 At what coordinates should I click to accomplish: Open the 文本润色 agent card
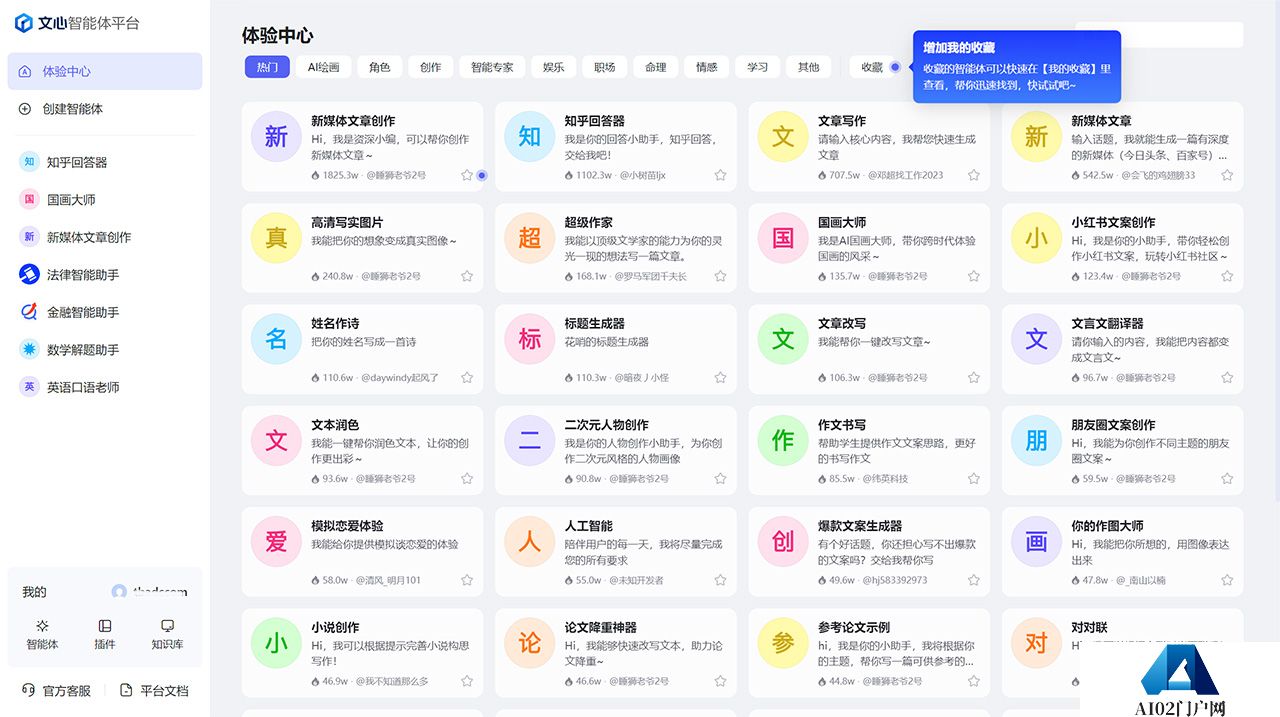point(362,450)
